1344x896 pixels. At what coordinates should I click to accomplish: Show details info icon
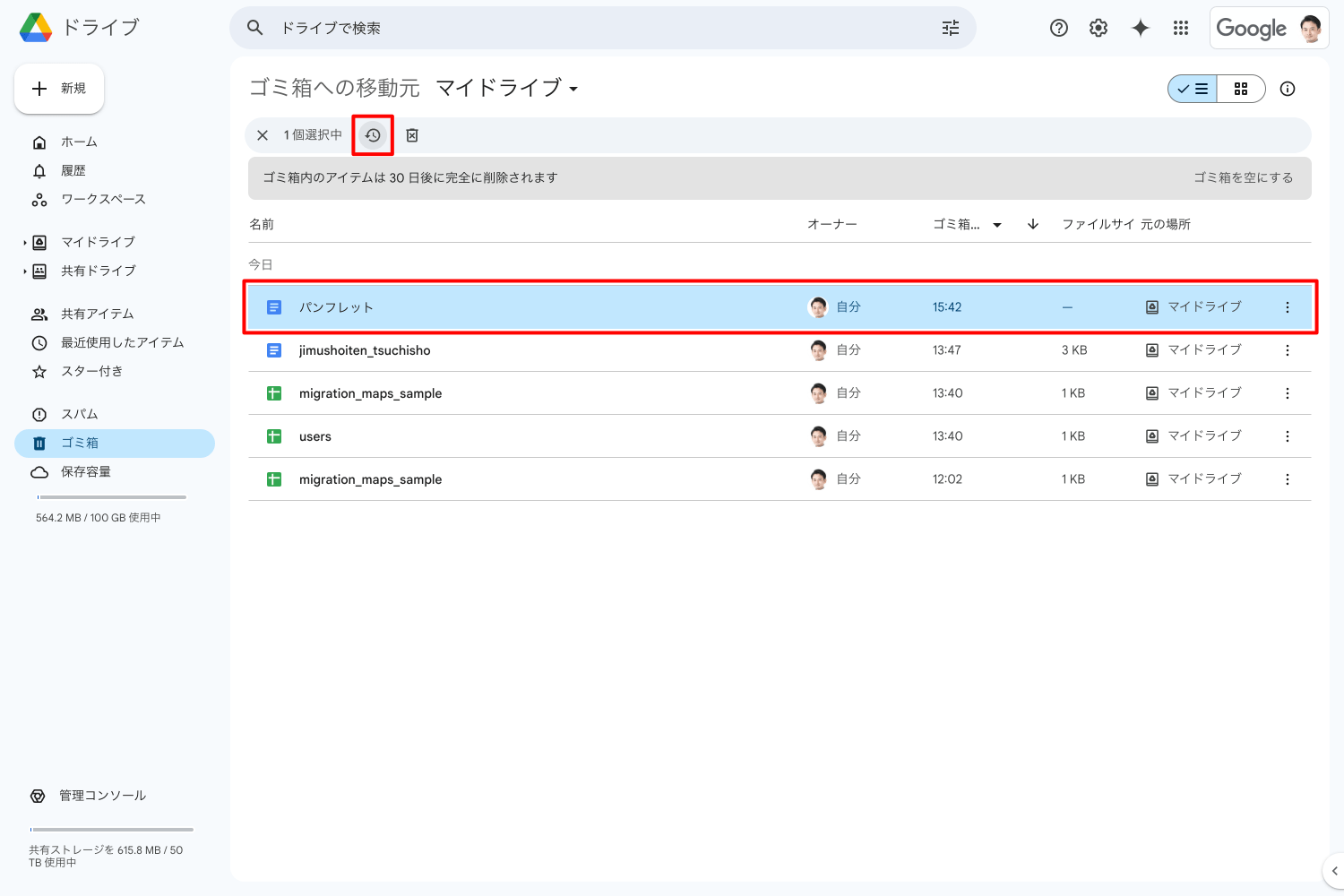pos(1288,89)
